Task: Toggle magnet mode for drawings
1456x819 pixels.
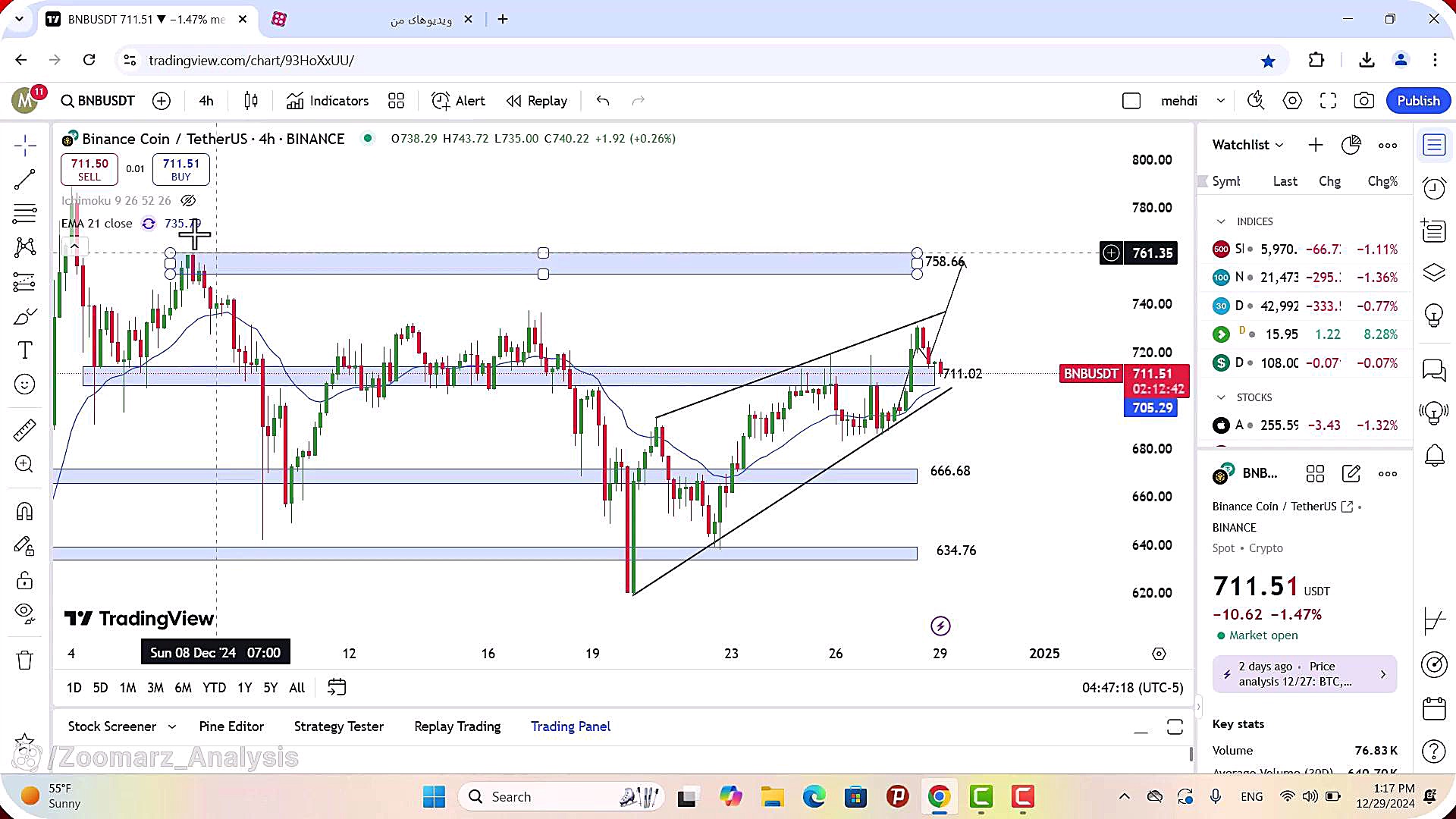Action: [24, 512]
